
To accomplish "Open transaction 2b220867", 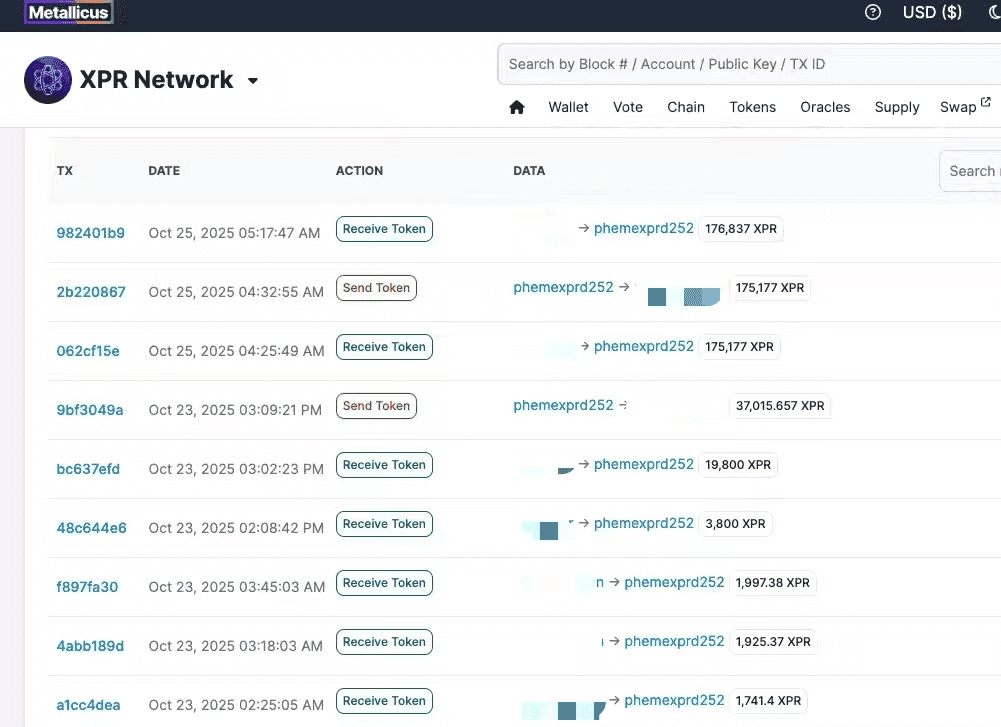I will tap(90, 292).
